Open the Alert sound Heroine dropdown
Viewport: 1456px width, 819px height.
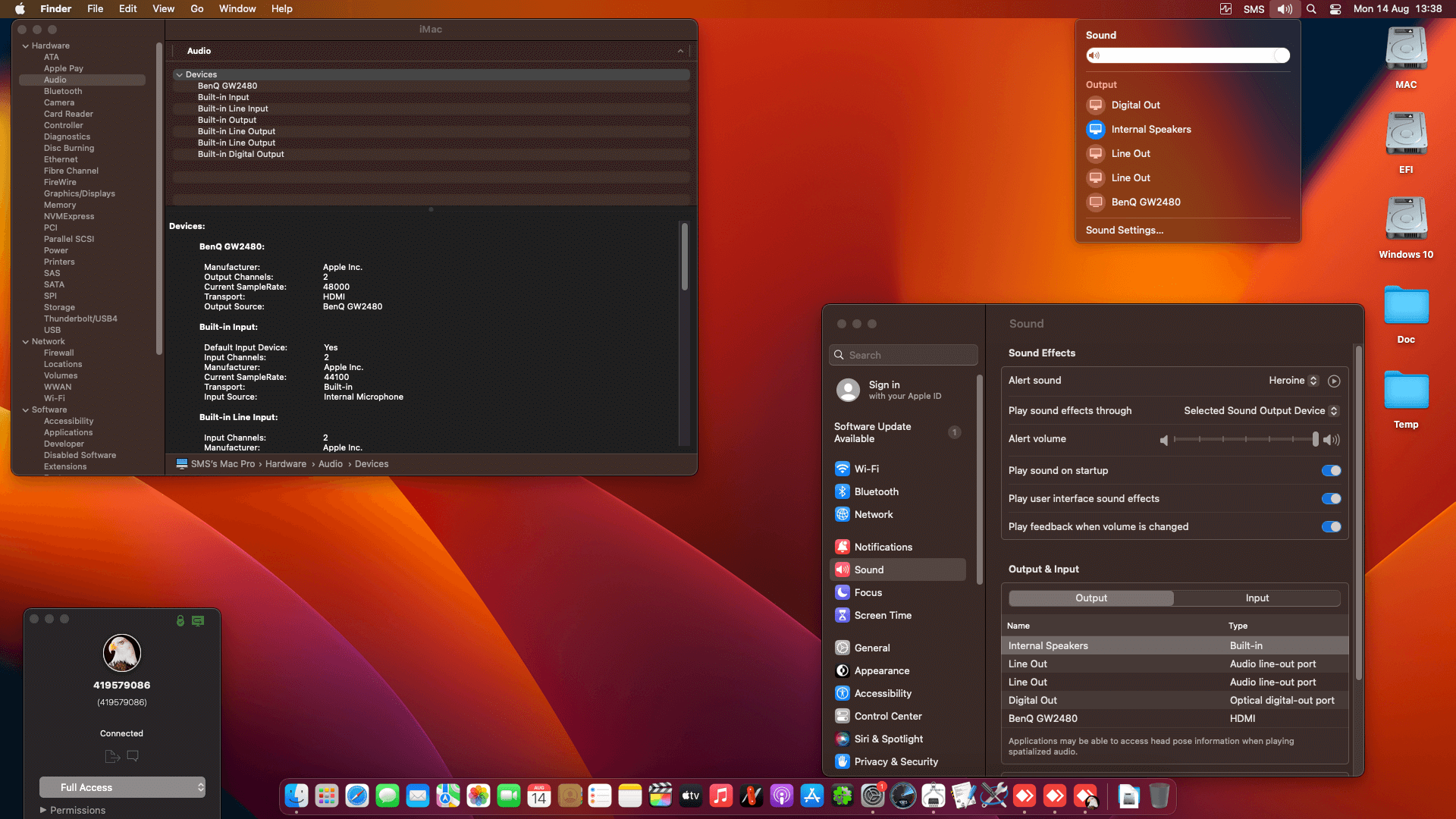coord(1294,381)
